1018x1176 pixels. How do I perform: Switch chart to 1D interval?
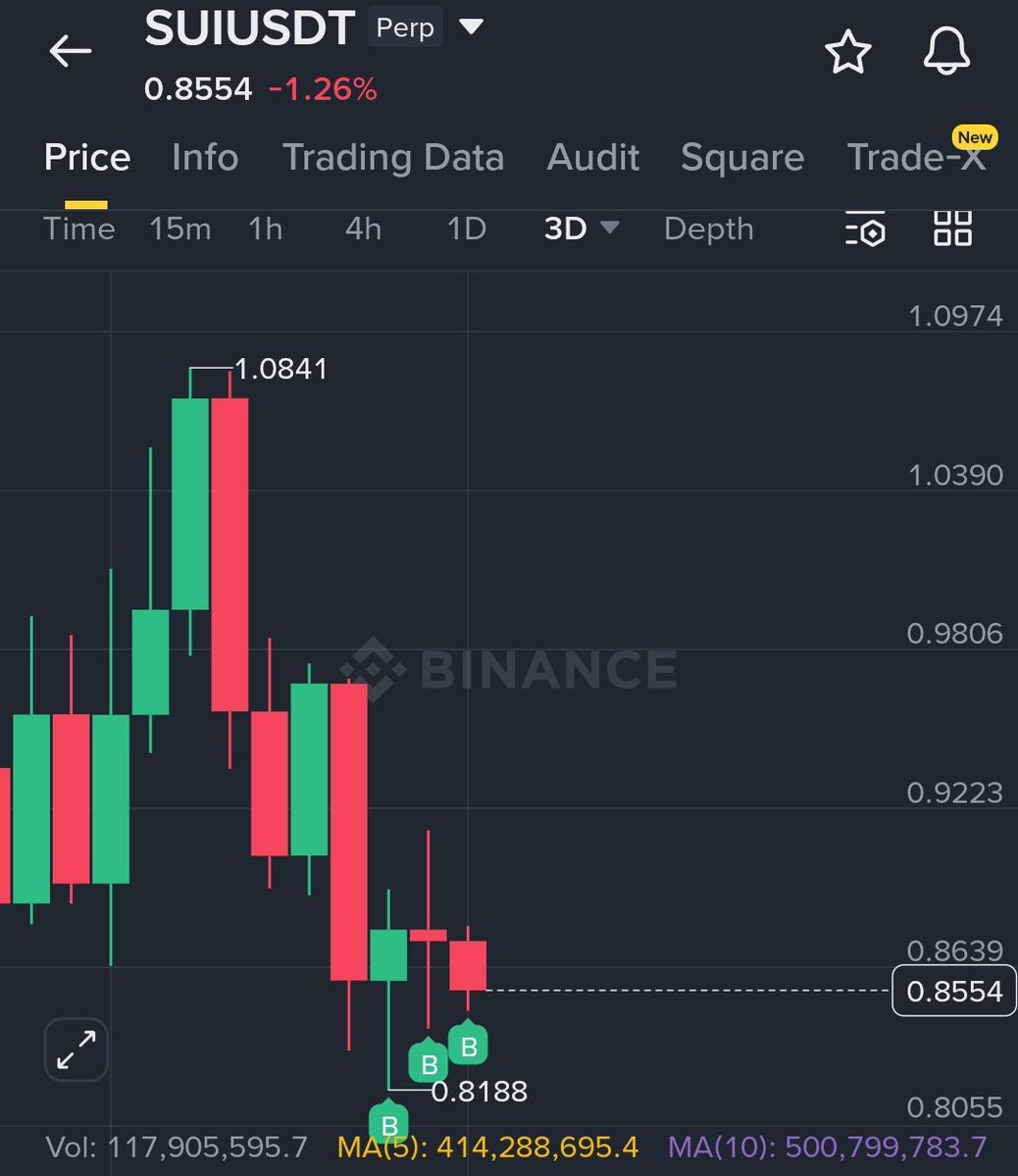click(x=467, y=229)
